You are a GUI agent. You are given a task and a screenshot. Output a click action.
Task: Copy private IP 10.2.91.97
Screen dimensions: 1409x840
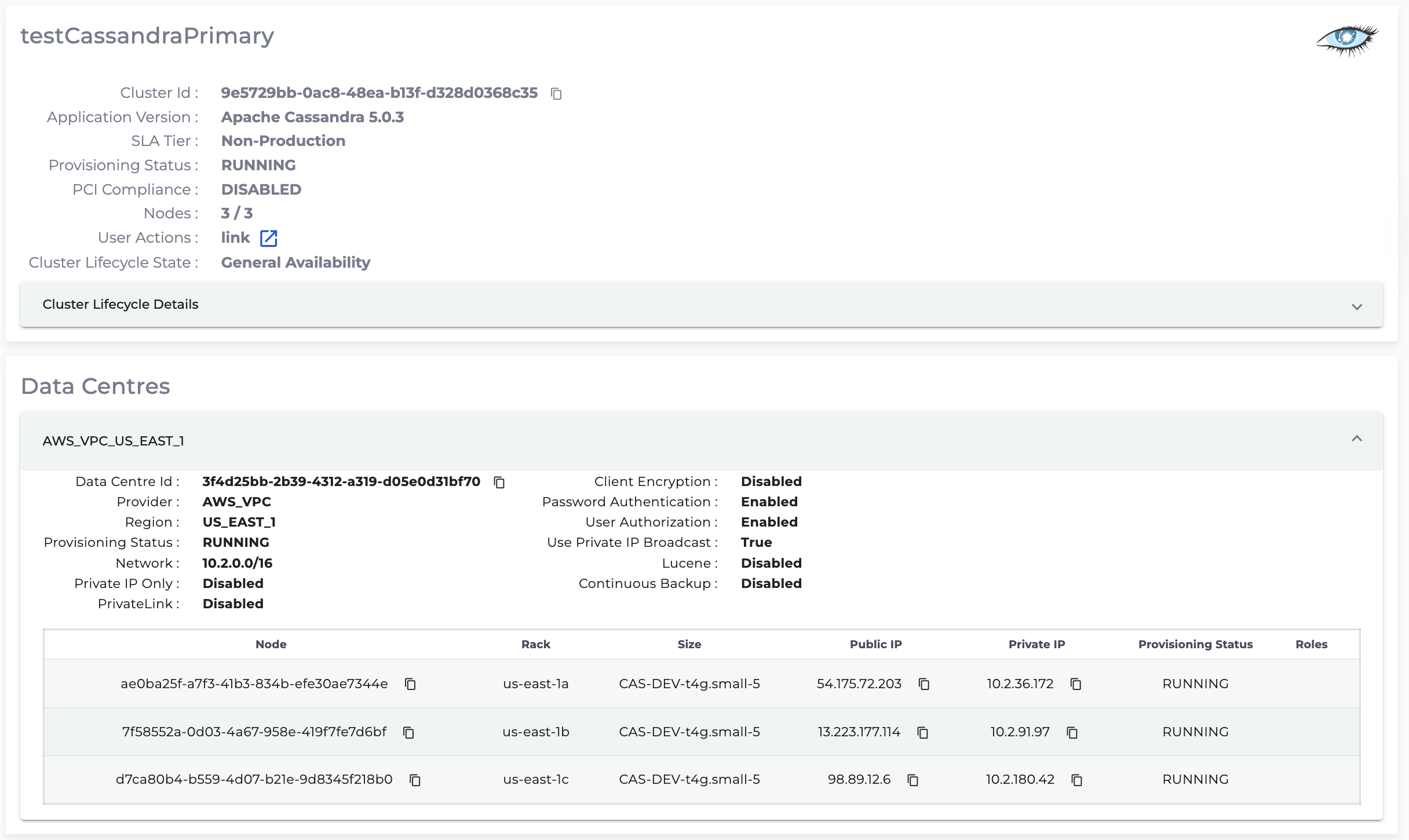[x=1072, y=733]
